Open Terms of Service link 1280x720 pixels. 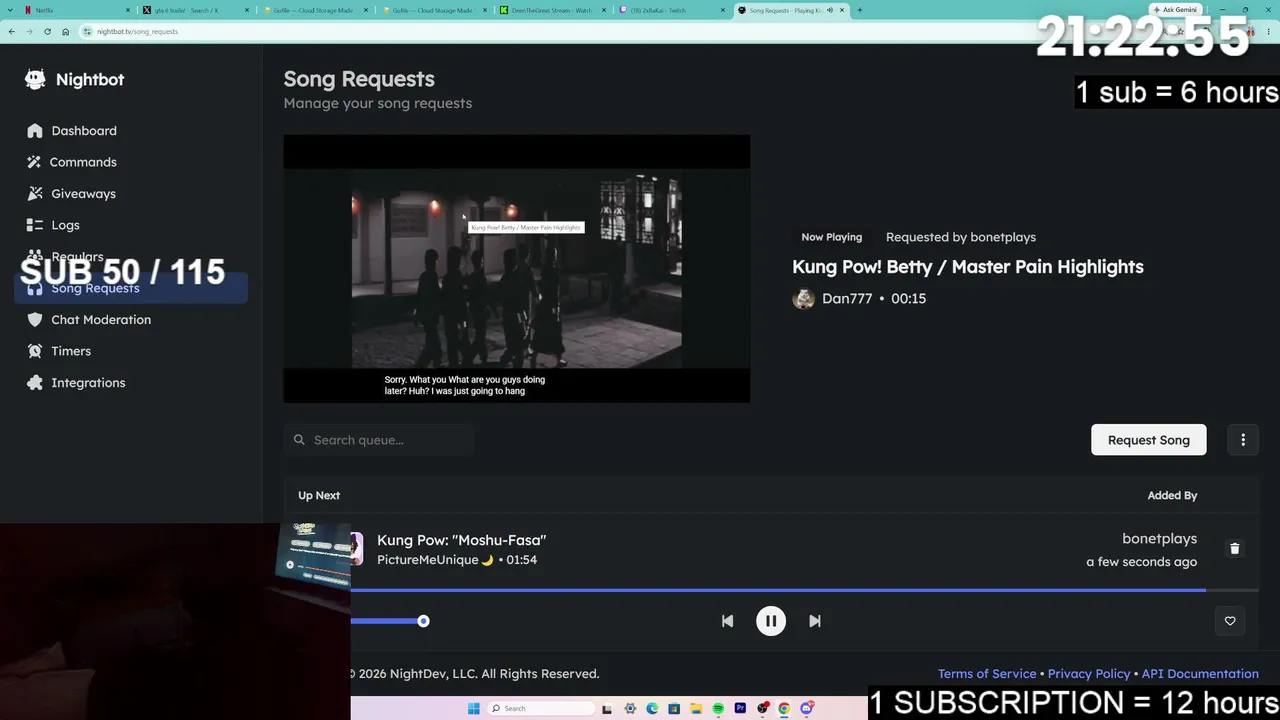coord(987,674)
